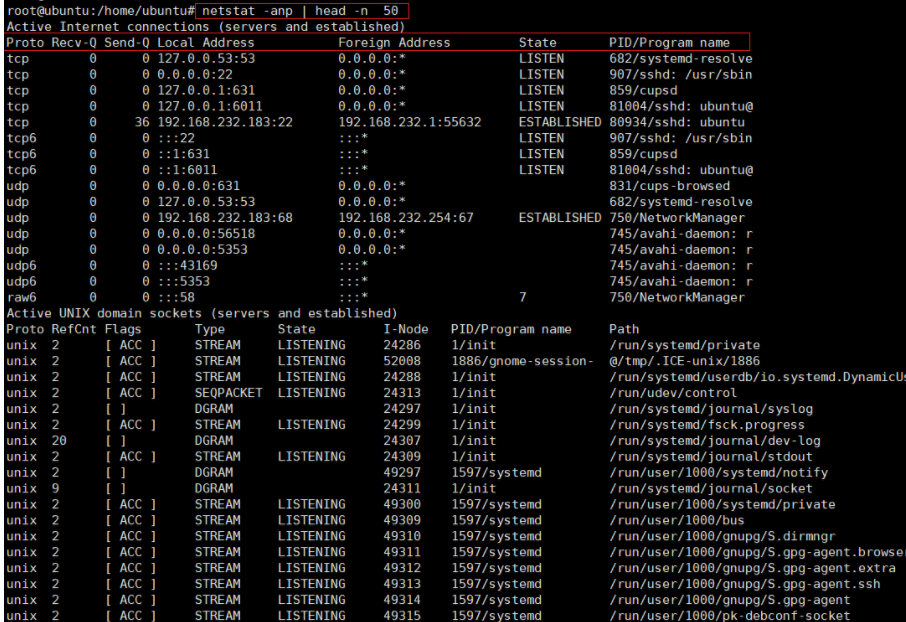906x622 pixels.
Task: Click the S.gpg-agent.ssh socket path
Action: pyautogui.click(x=745, y=584)
